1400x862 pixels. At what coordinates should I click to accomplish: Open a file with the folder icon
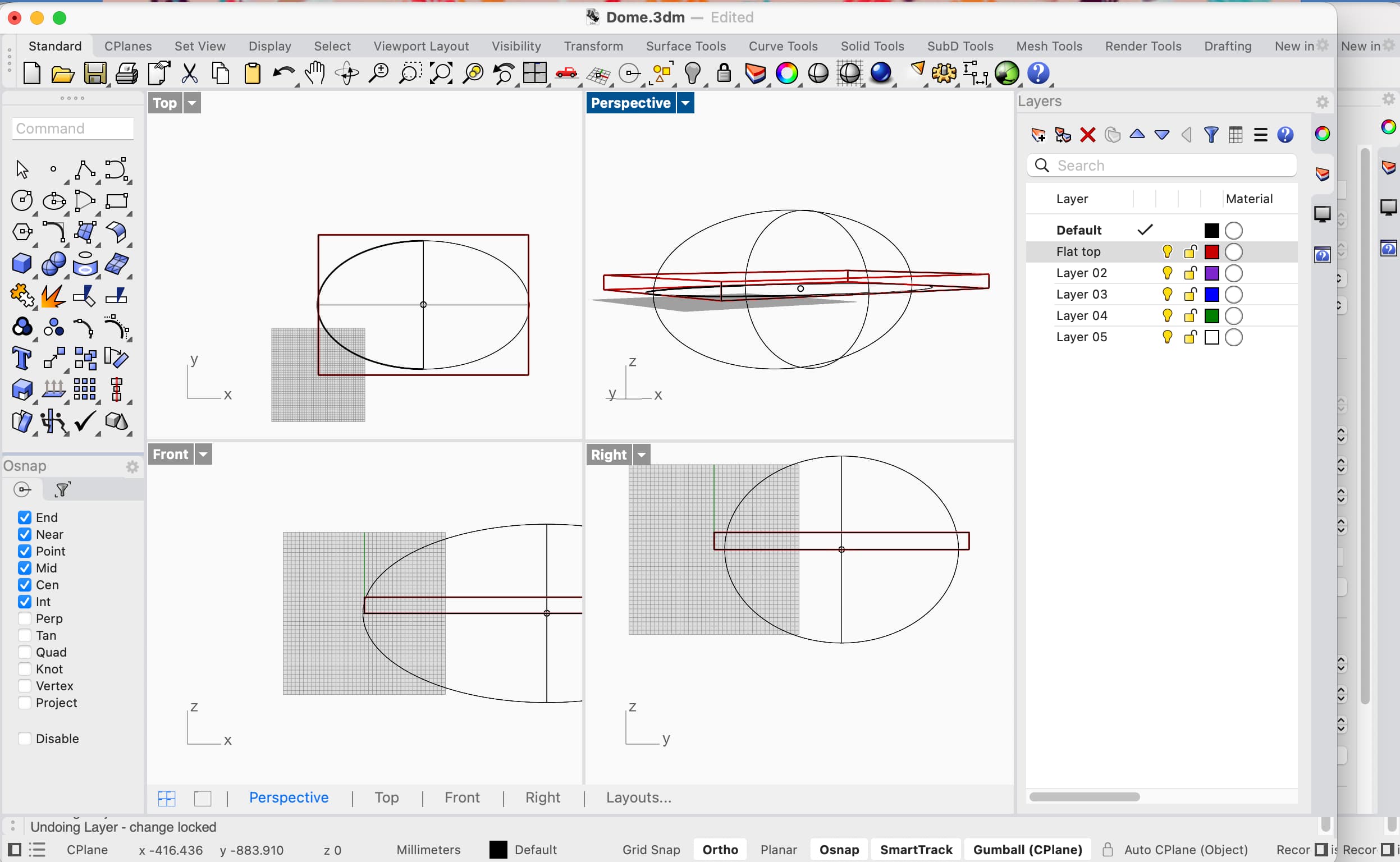click(x=63, y=73)
